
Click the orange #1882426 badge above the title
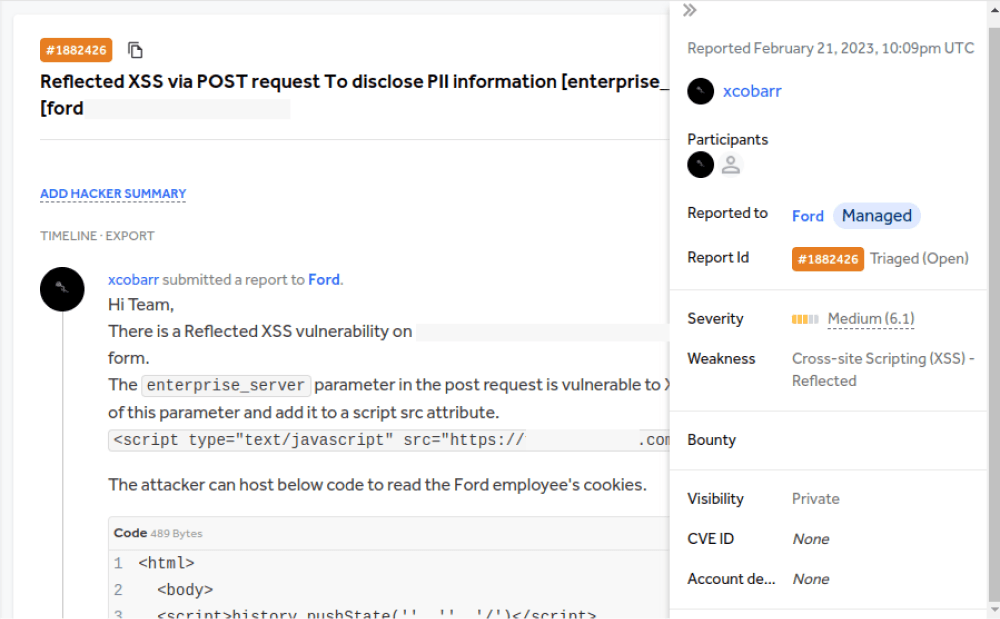point(76,50)
